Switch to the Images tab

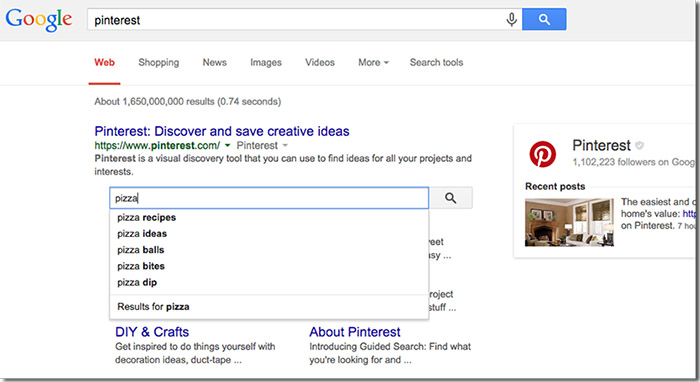click(266, 62)
